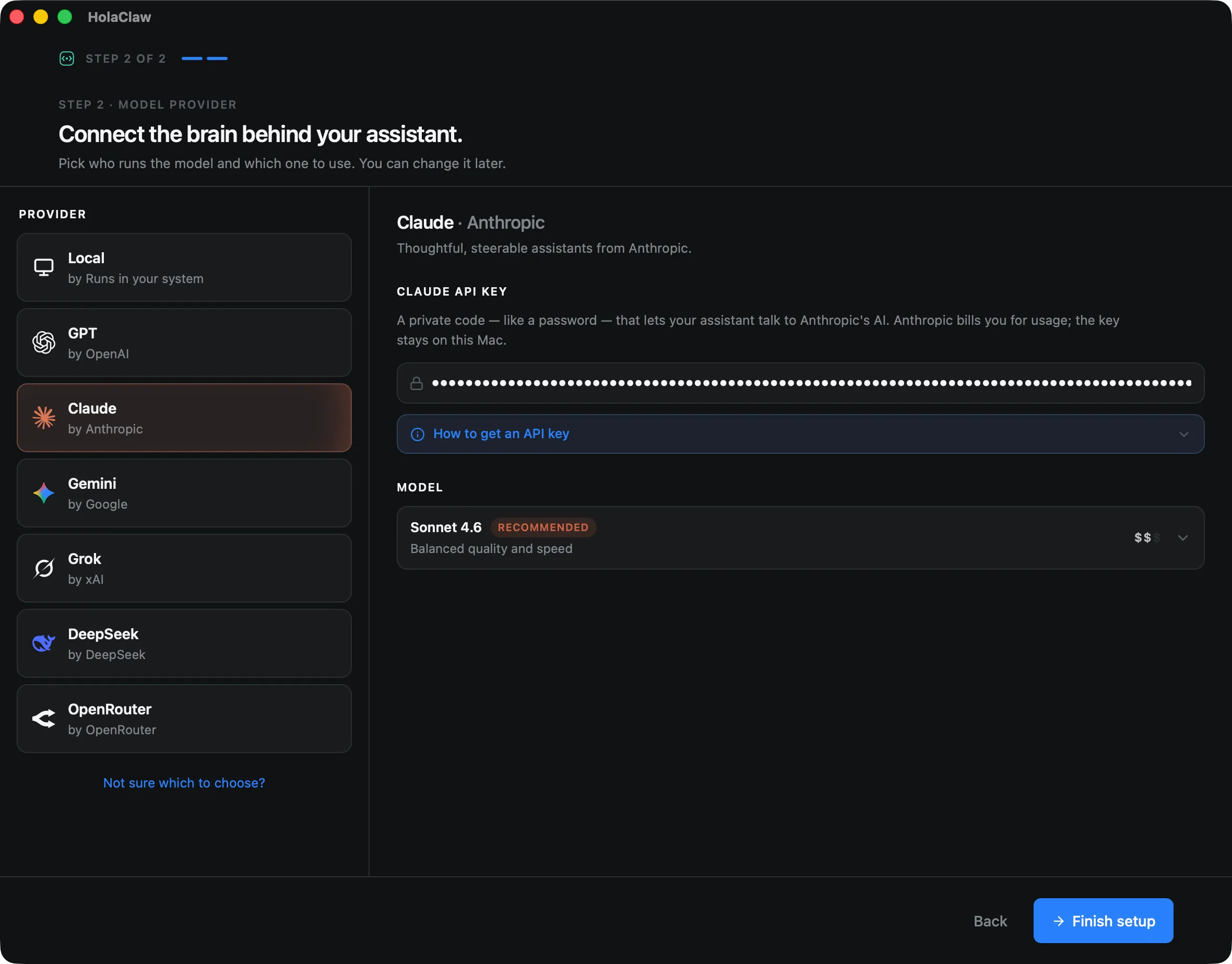
Task: Go Back to the previous step
Action: tap(990, 921)
